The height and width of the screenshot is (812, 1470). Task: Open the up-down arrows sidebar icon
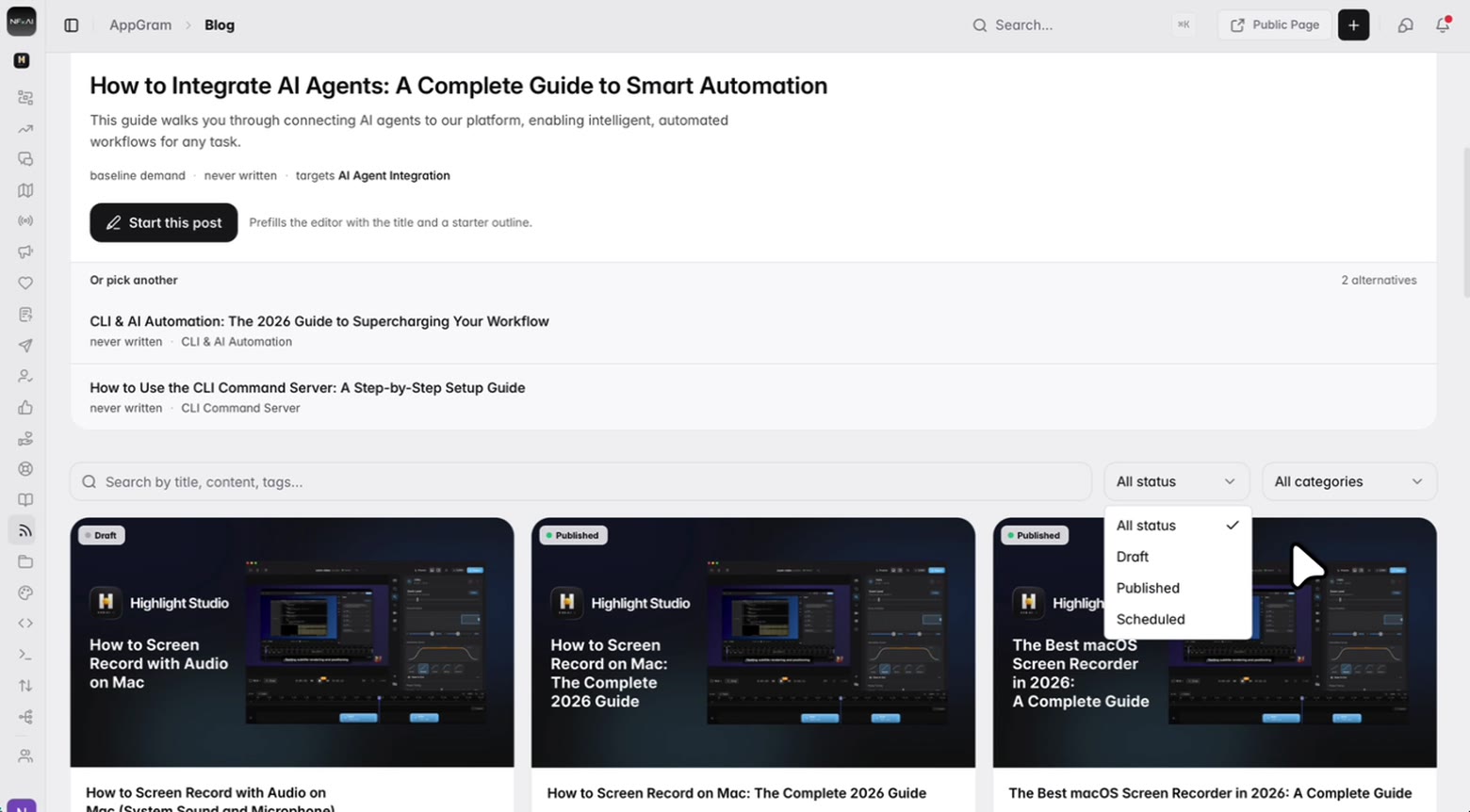tap(25, 686)
